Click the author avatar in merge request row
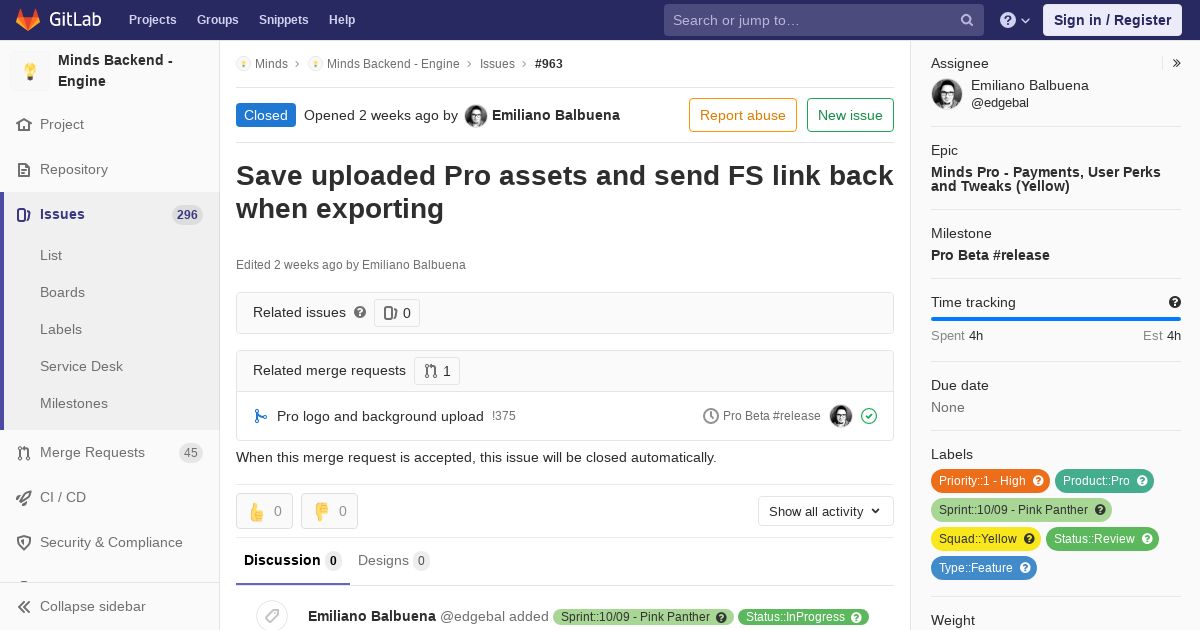Screen dimensions: 1200x630 pos(841,416)
